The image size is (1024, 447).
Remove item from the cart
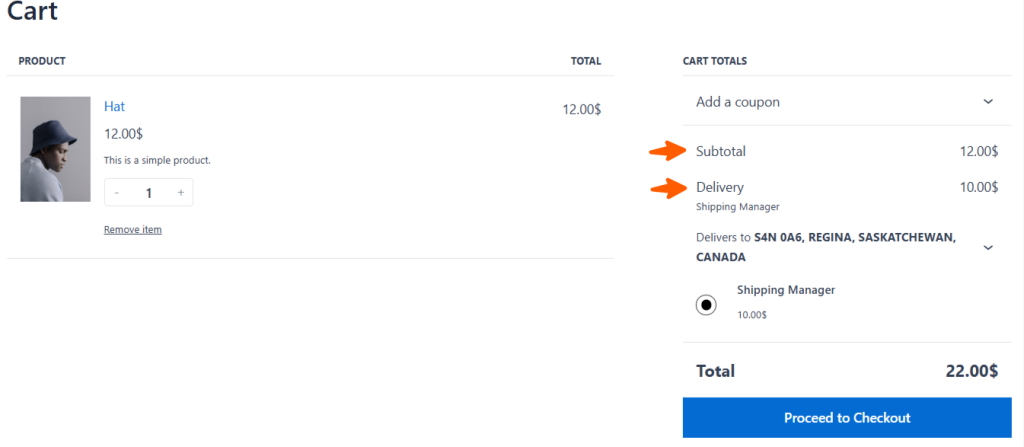pyautogui.click(x=133, y=230)
